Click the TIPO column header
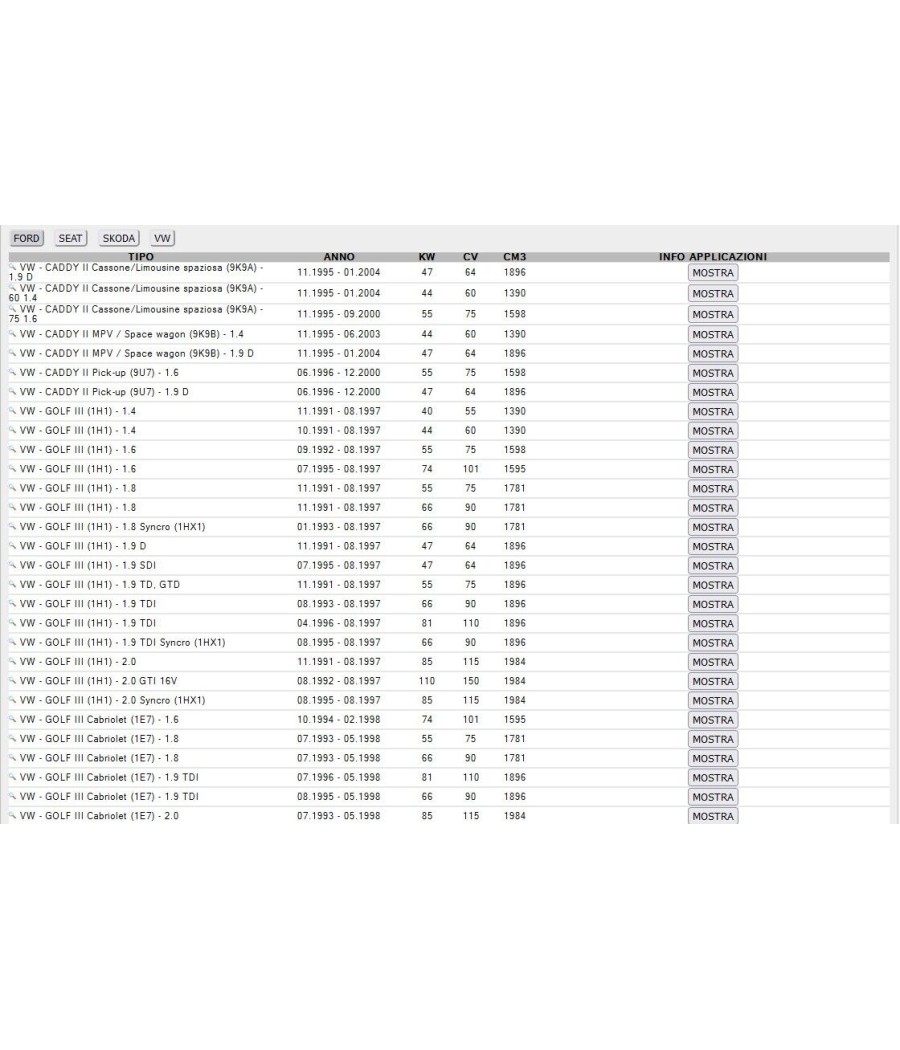This screenshot has height=1050, width=900. 141,256
